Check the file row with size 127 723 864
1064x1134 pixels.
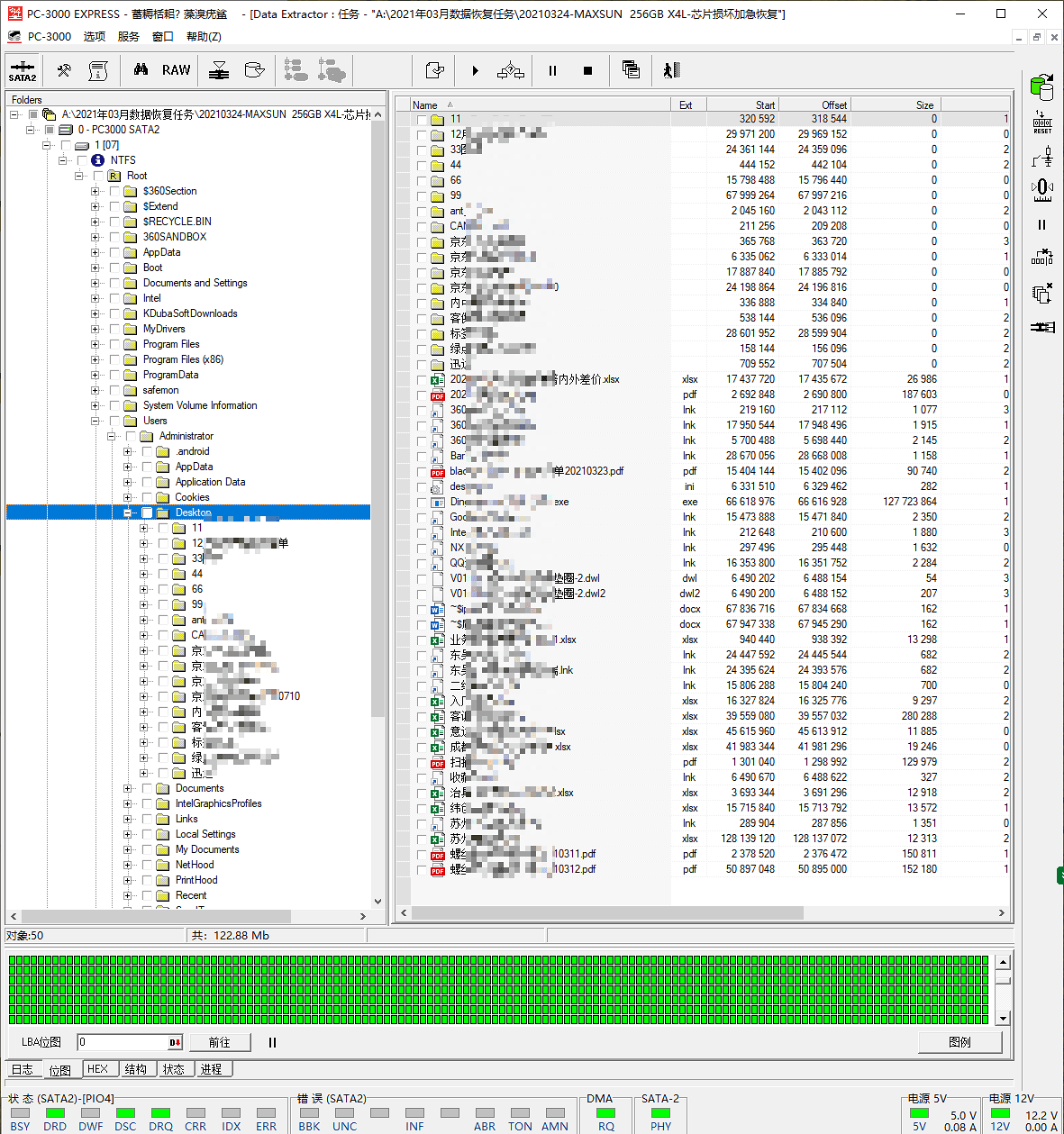pyautogui.click(x=421, y=502)
